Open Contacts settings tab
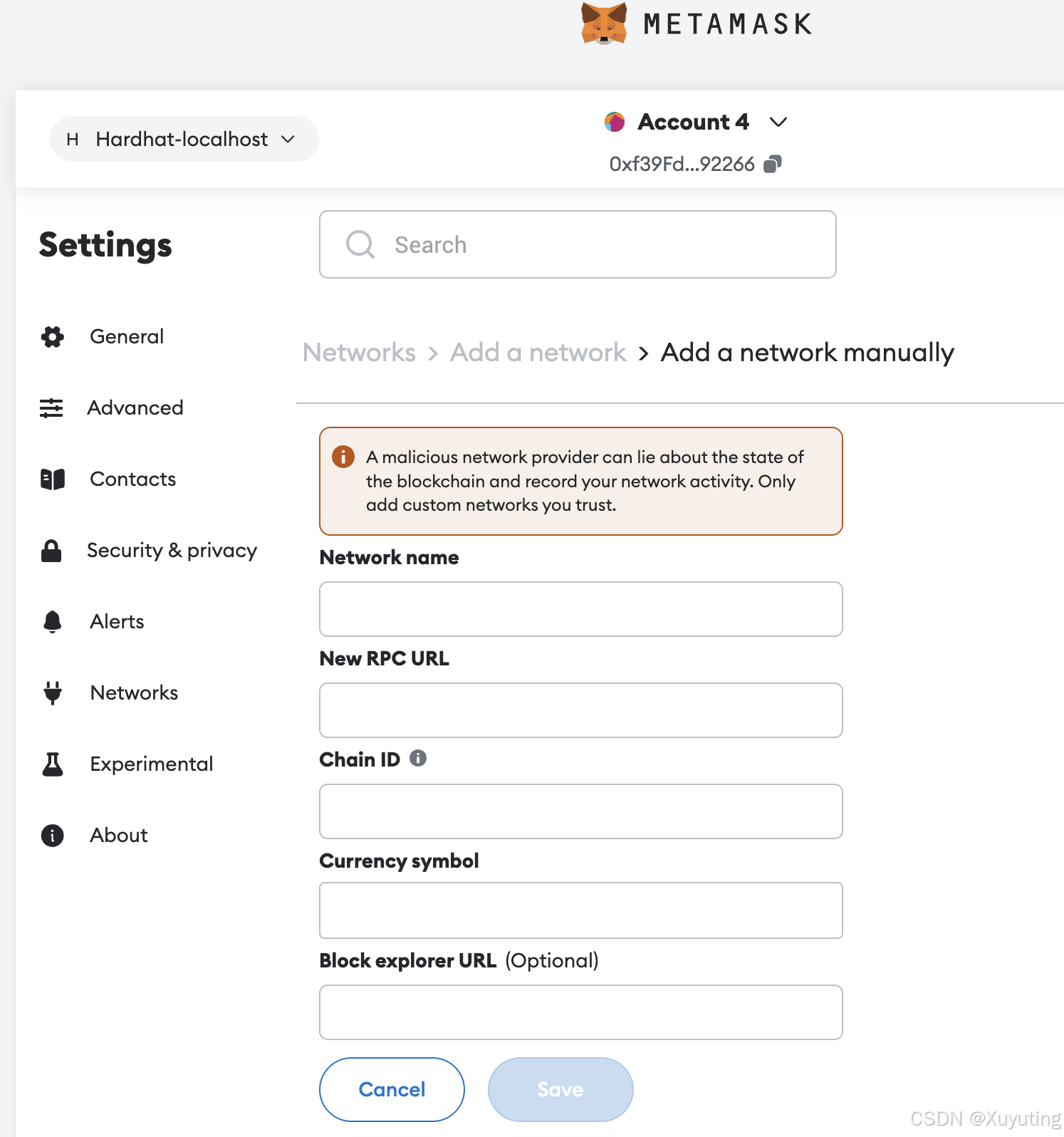The image size is (1064, 1137). pos(132,479)
